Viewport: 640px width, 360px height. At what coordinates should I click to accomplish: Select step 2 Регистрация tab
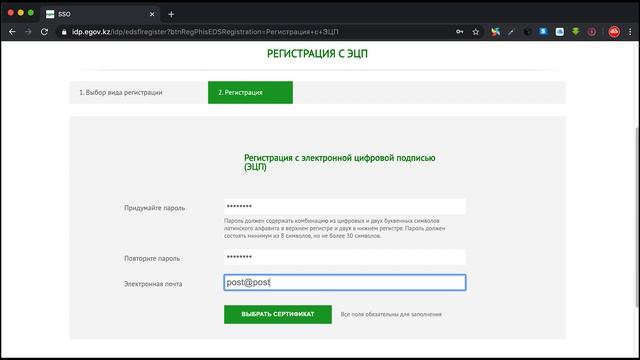[x=250, y=92]
